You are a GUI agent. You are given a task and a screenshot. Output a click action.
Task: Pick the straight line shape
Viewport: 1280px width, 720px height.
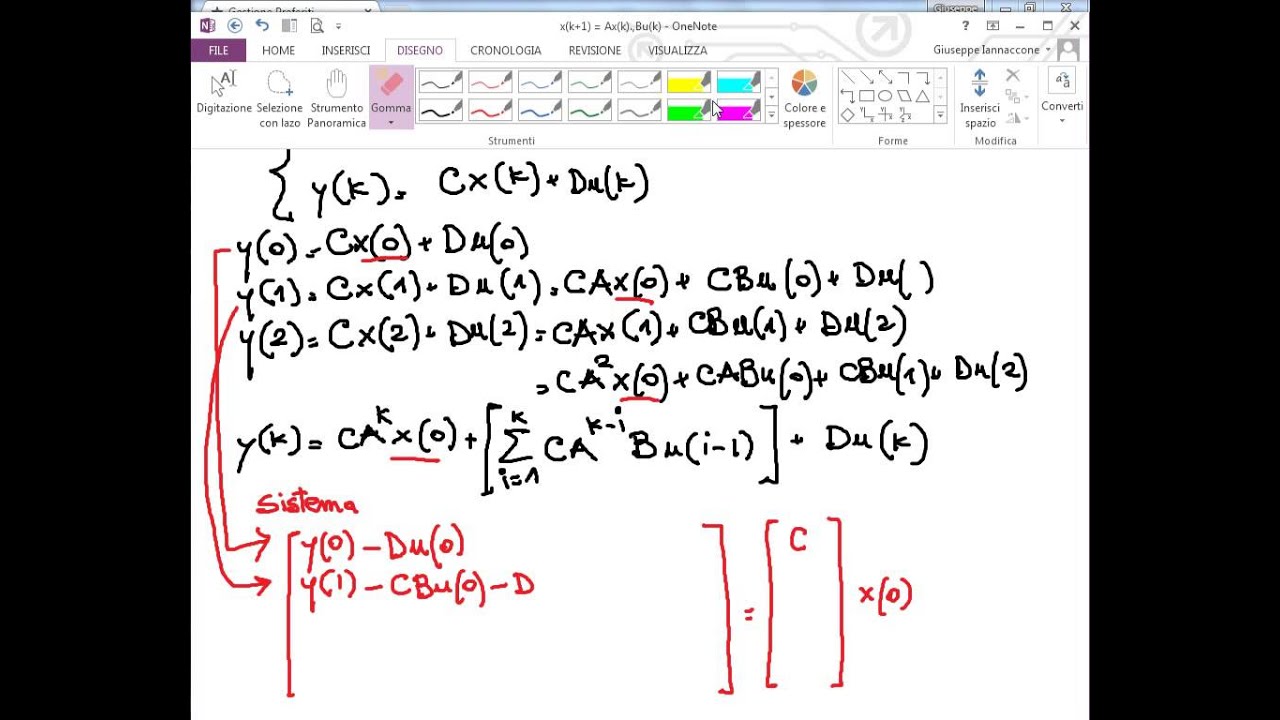pos(848,77)
